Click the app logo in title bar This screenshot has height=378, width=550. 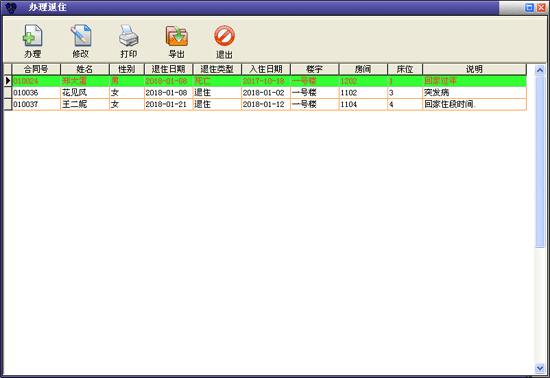[x=11, y=7]
